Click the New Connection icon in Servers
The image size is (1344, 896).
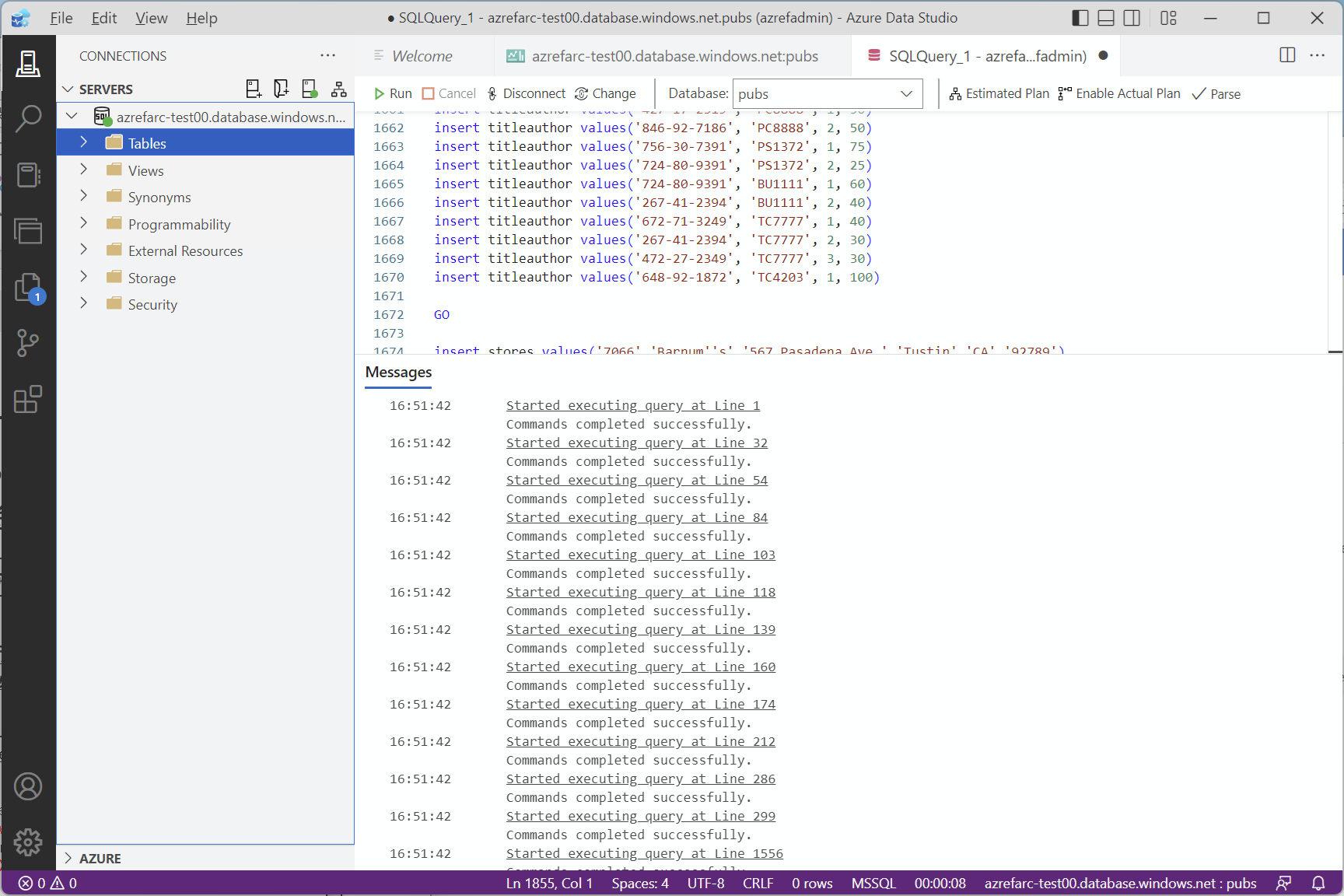pos(254,89)
